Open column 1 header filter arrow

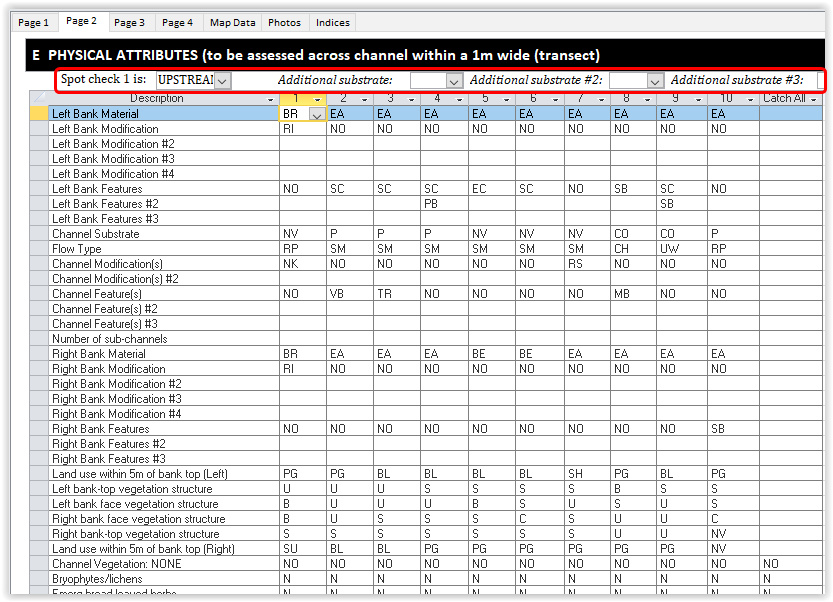click(x=318, y=99)
